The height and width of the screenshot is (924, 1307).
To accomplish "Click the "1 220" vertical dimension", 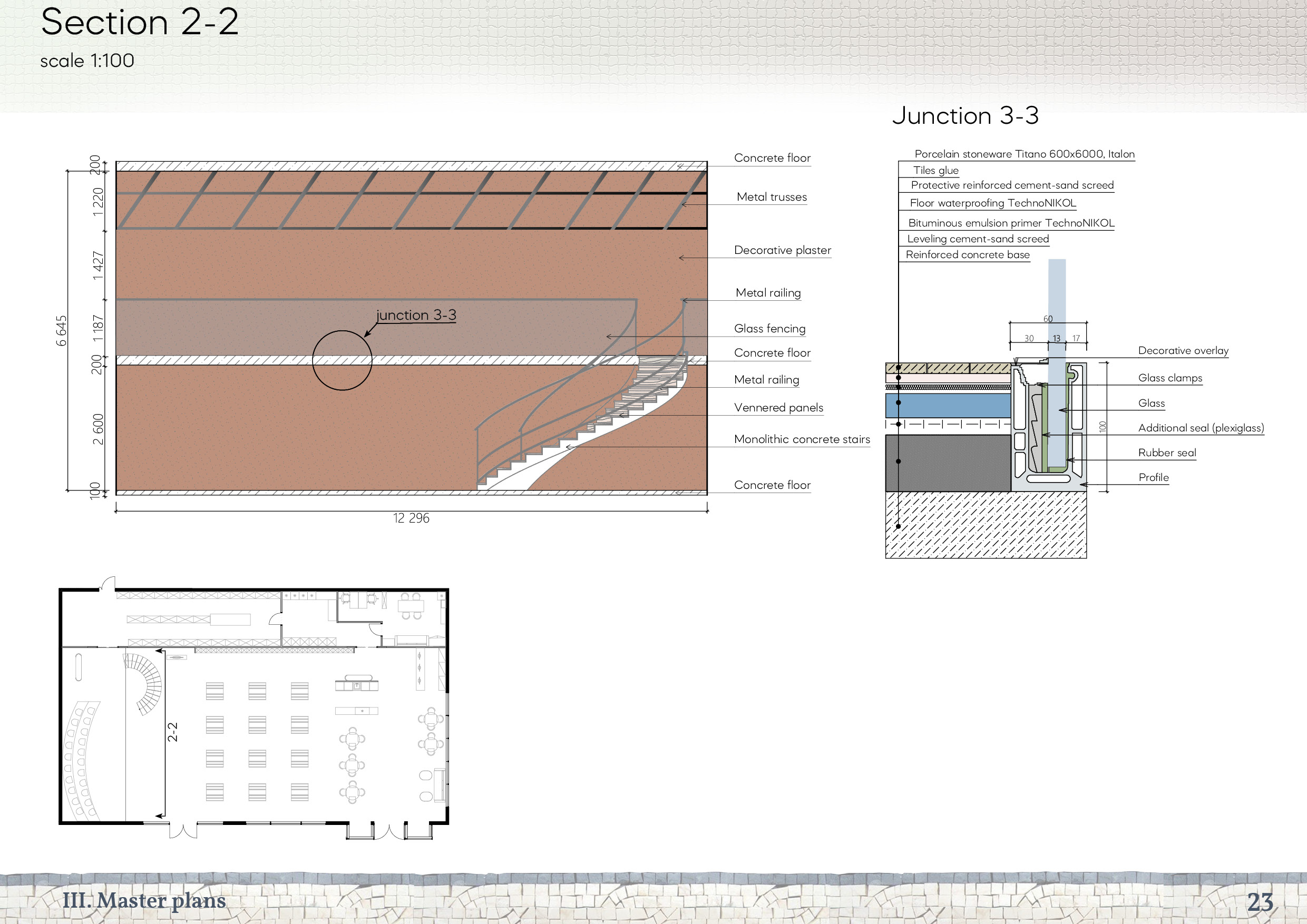I will [98, 201].
